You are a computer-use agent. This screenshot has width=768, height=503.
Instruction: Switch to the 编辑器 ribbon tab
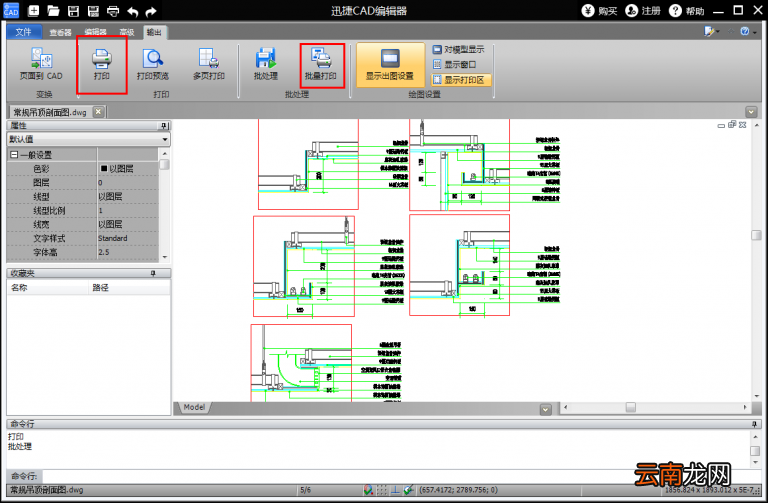click(x=95, y=32)
